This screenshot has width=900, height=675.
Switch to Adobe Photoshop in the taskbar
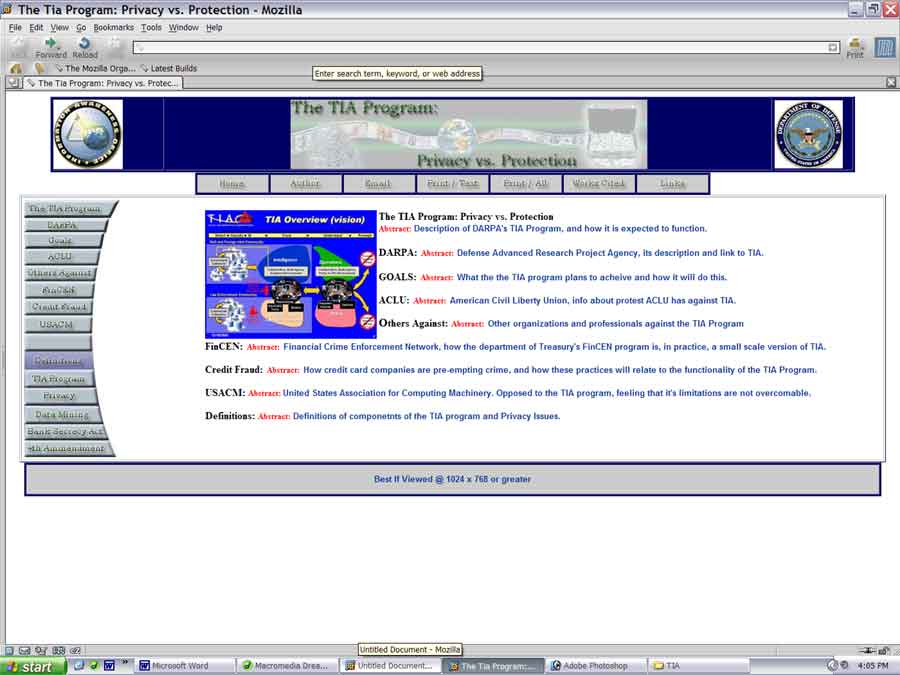click(x=594, y=666)
